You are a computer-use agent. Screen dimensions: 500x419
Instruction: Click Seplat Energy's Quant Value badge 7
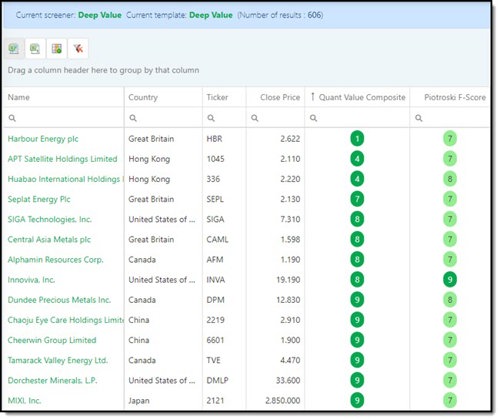tap(357, 199)
